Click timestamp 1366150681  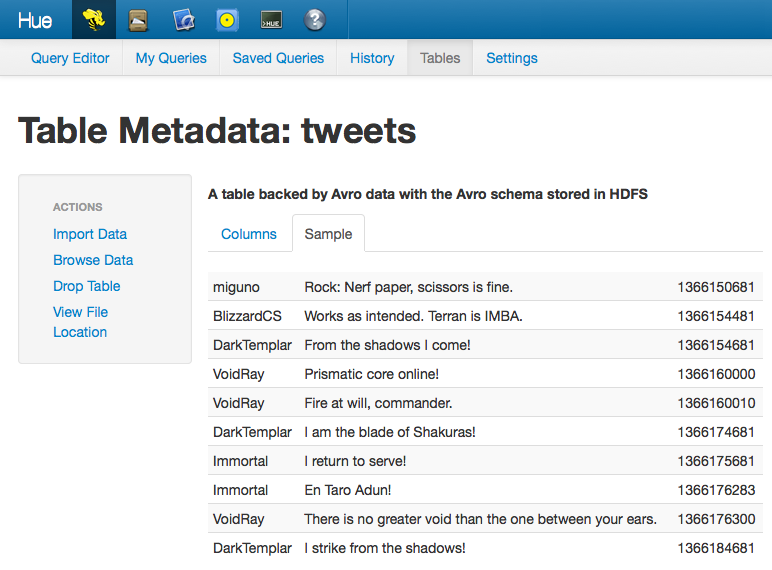(x=716, y=287)
